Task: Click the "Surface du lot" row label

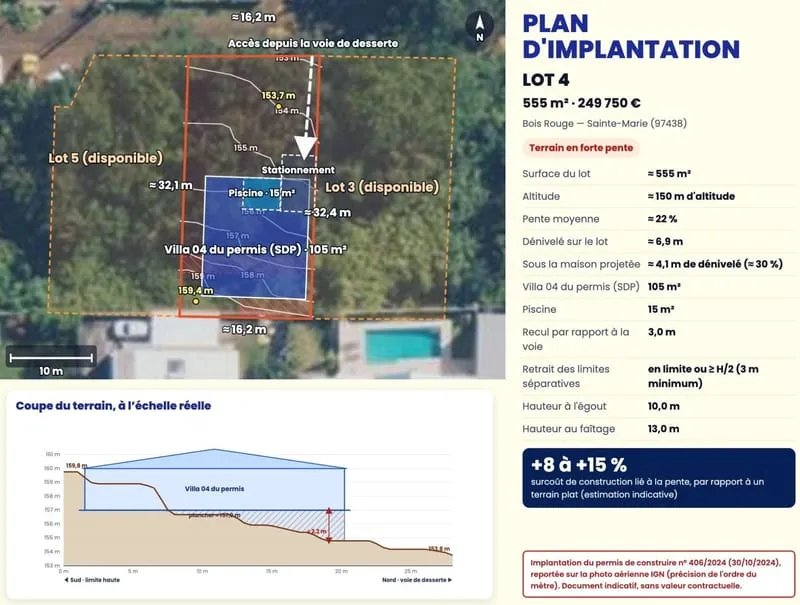Action: click(x=556, y=173)
